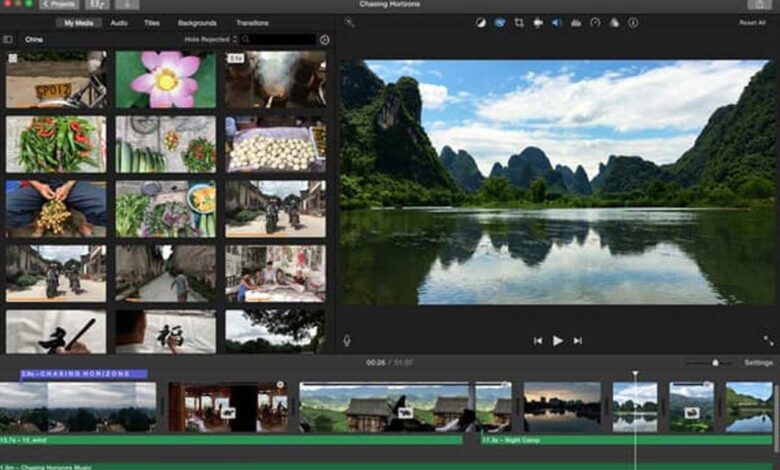Open the Hide Rejected filter dropdown
The image size is (780, 470).
tap(207, 39)
